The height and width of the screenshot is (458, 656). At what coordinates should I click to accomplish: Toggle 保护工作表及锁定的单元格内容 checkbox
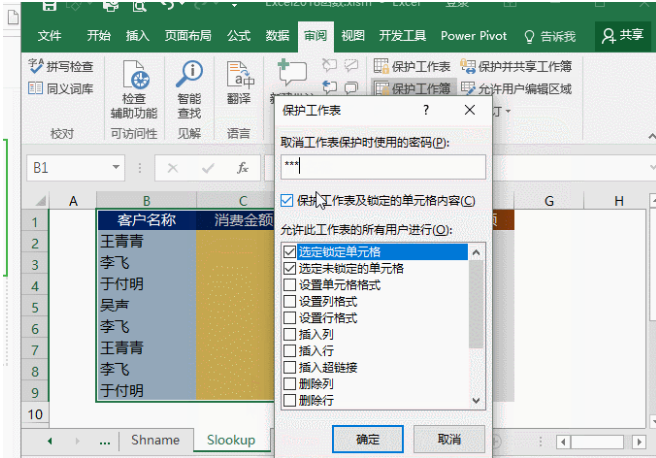[287, 201]
